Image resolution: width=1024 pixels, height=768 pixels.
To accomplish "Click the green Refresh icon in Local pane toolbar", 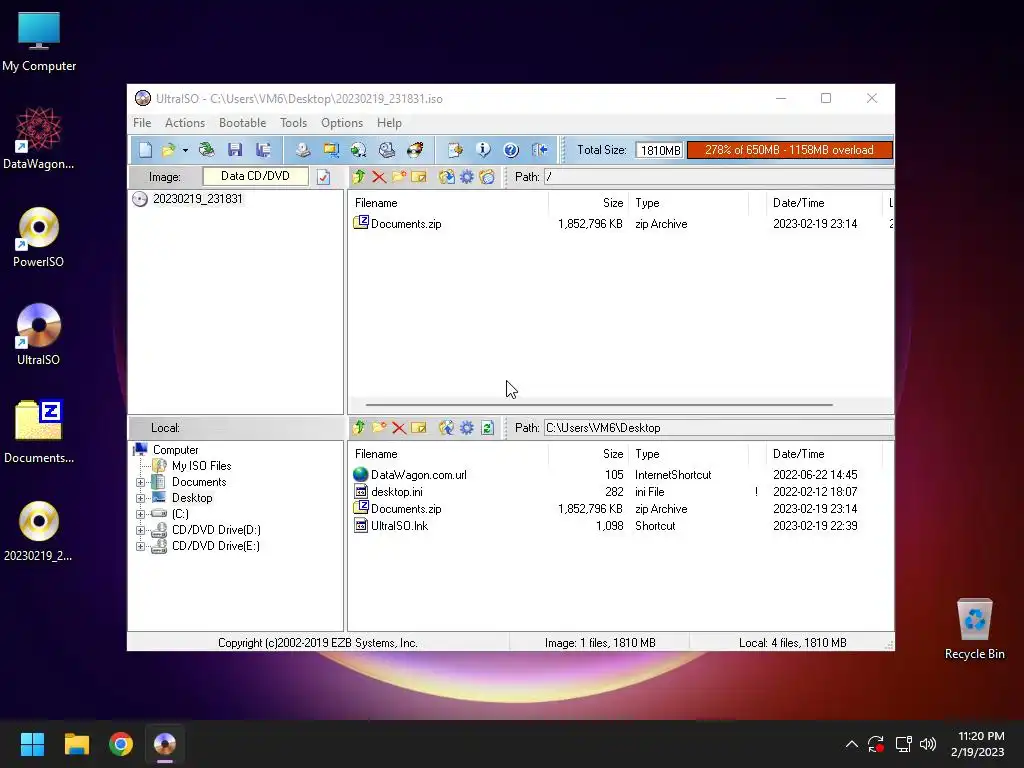I will 487,428.
